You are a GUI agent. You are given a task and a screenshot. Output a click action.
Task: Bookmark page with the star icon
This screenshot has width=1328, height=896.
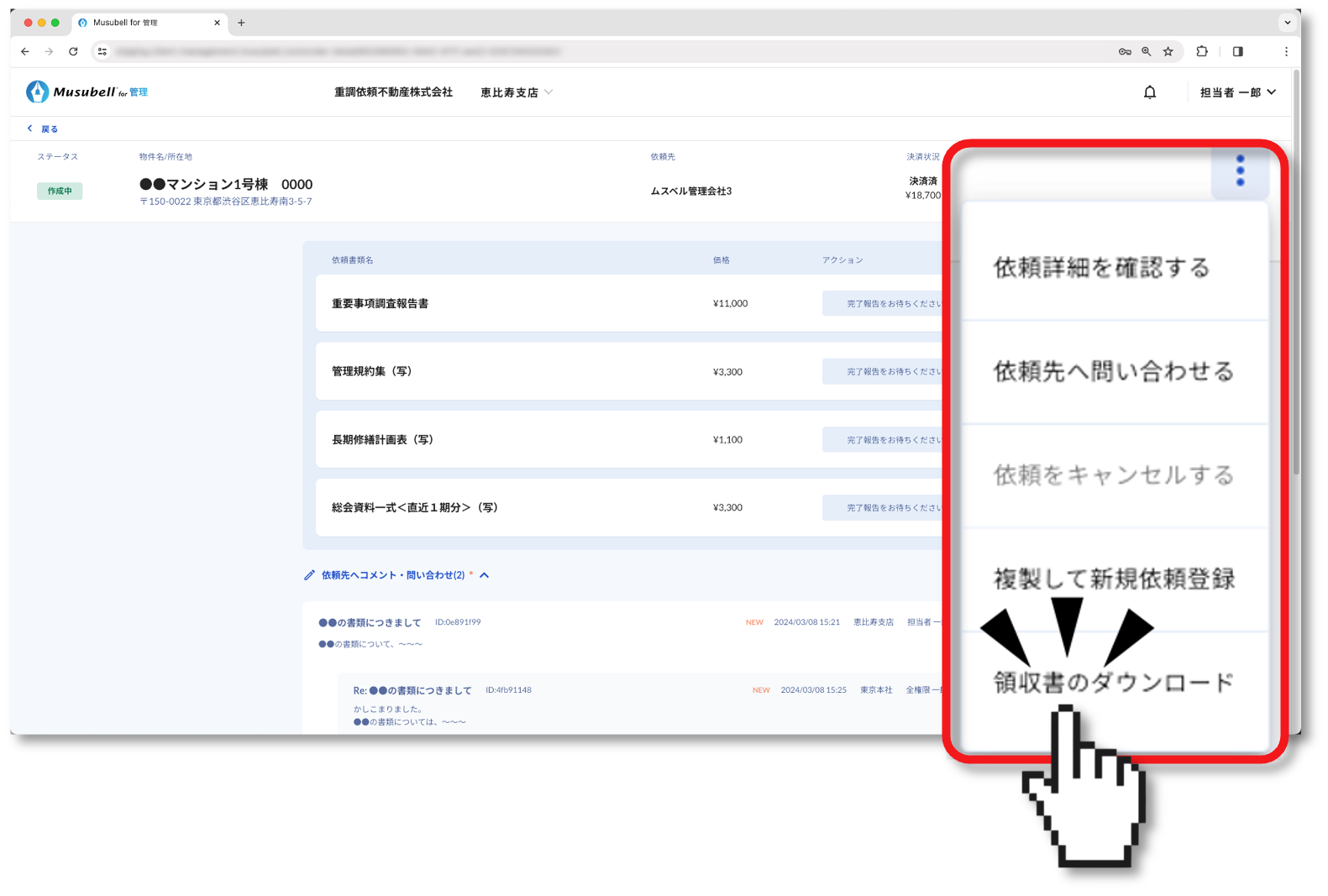tap(1168, 51)
